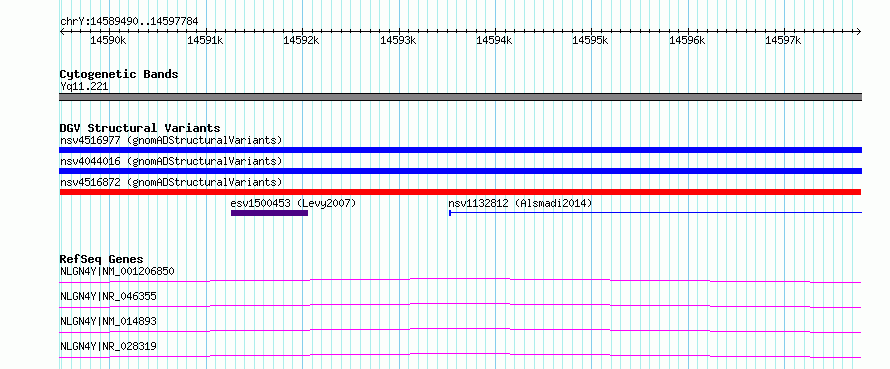
Task: Click the 14593k ruler tick label
Action: pyautogui.click(x=398, y=40)
